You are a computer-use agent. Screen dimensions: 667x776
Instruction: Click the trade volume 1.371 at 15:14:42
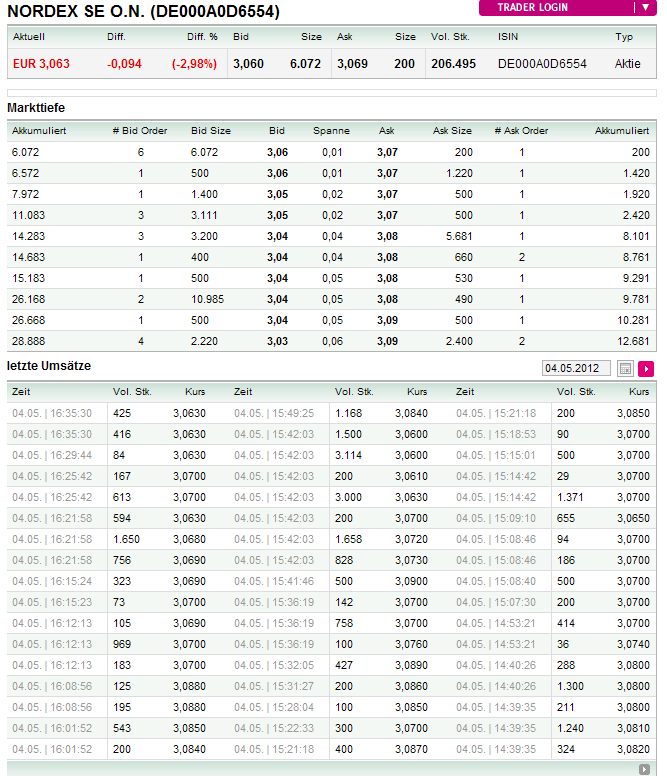570,497
